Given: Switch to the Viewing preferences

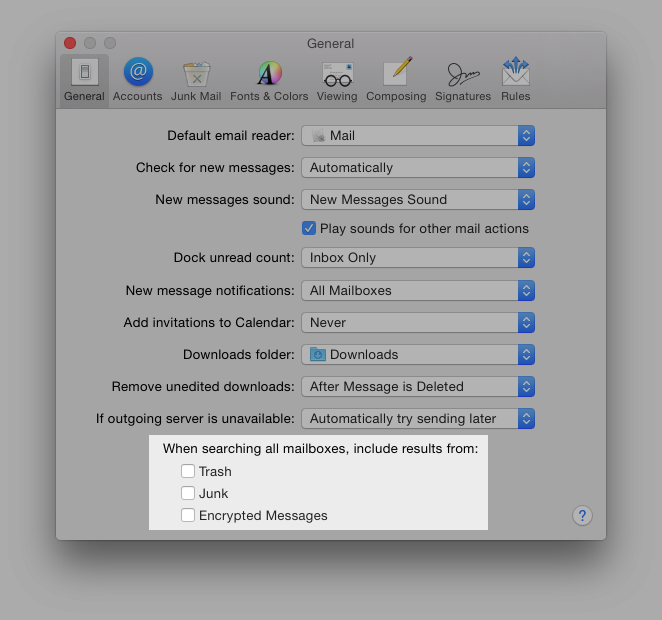Looking at the screenshot, I should (x=337, y=80).
